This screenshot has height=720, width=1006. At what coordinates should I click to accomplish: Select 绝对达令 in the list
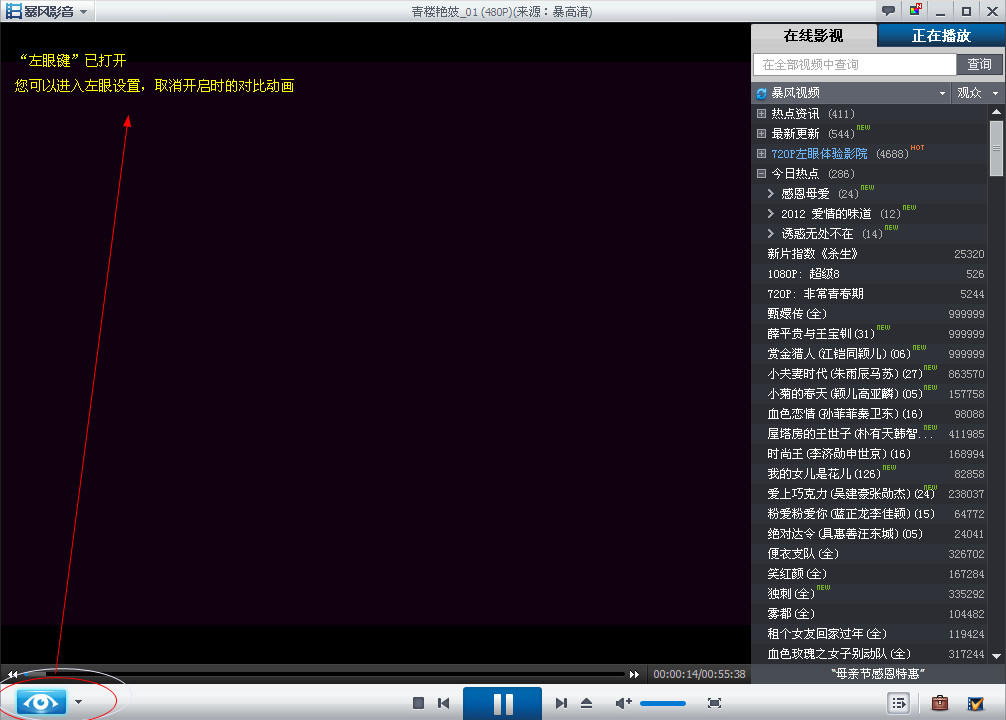(870, 533)
